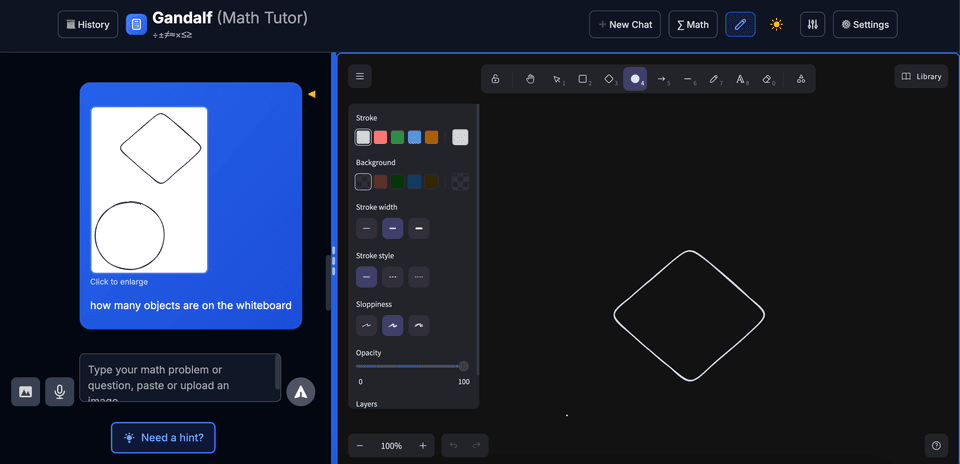Image resolution: width=960 pixels, height=464 pixels.
Task: Click the math problem input field
Action: tap(180, 378)
